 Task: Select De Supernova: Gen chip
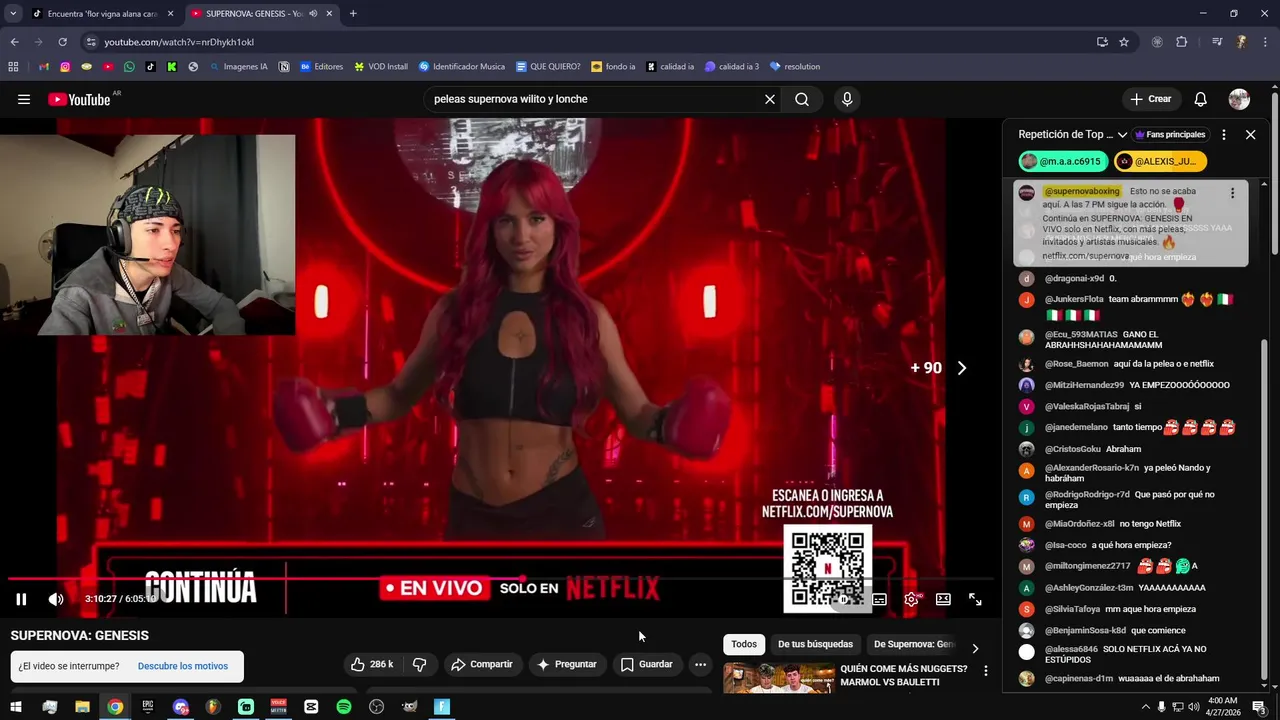click(914, 644)
